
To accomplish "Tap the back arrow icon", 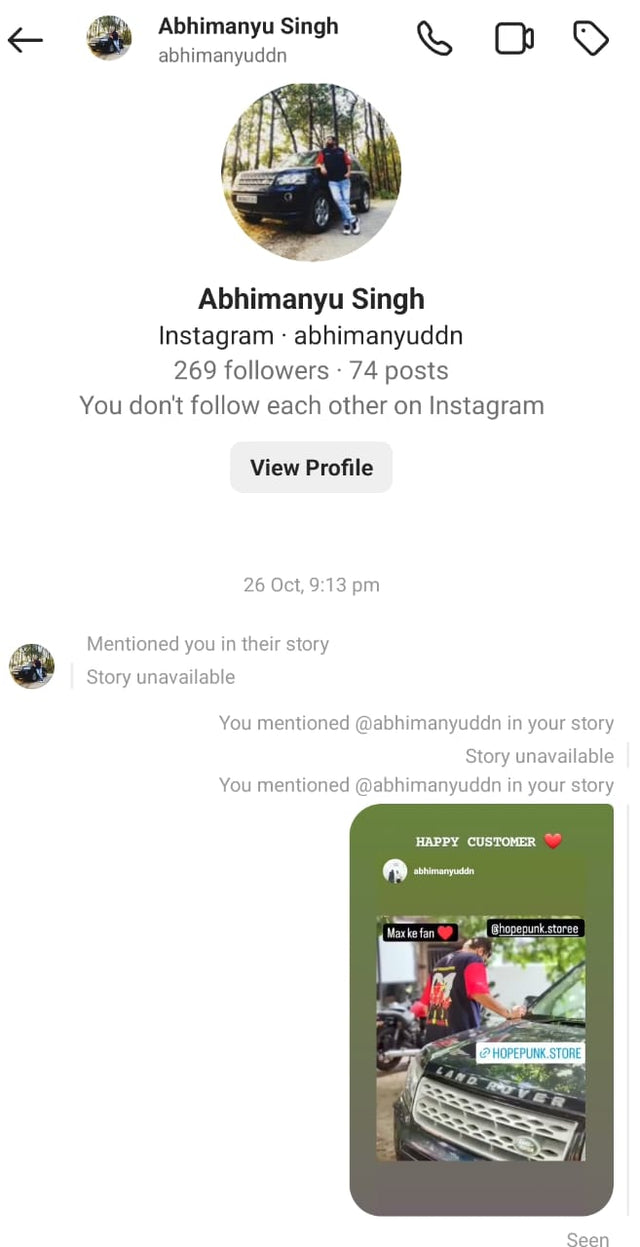I will (x=26, y=40).
